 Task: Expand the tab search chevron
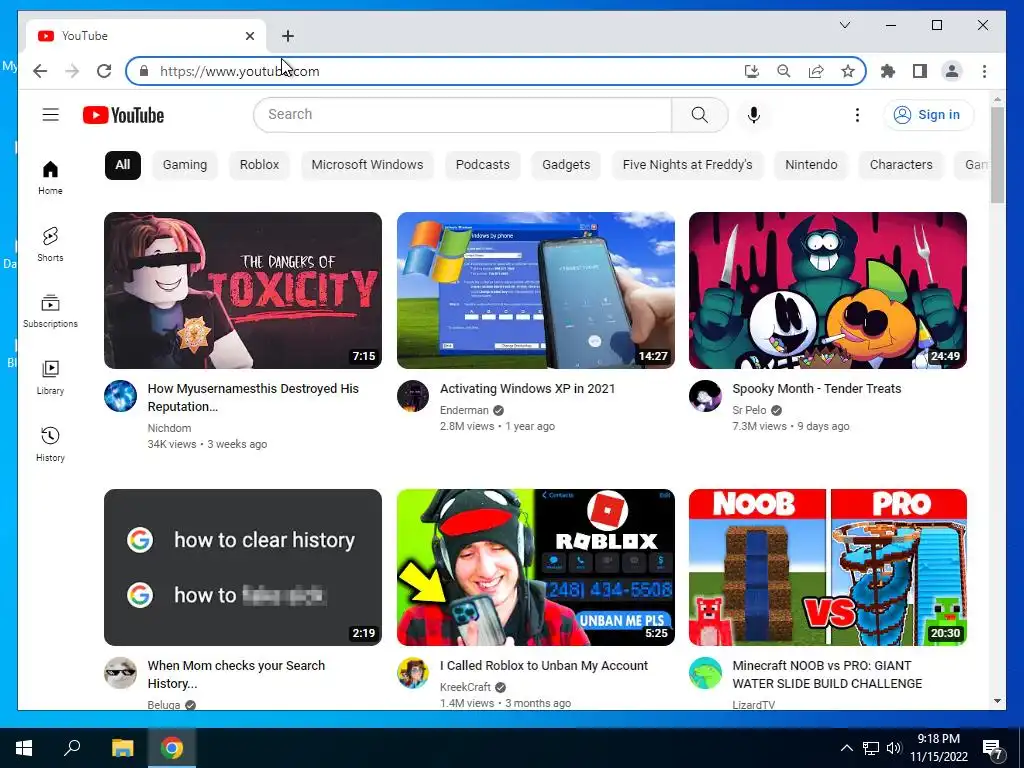pos(844,25)
